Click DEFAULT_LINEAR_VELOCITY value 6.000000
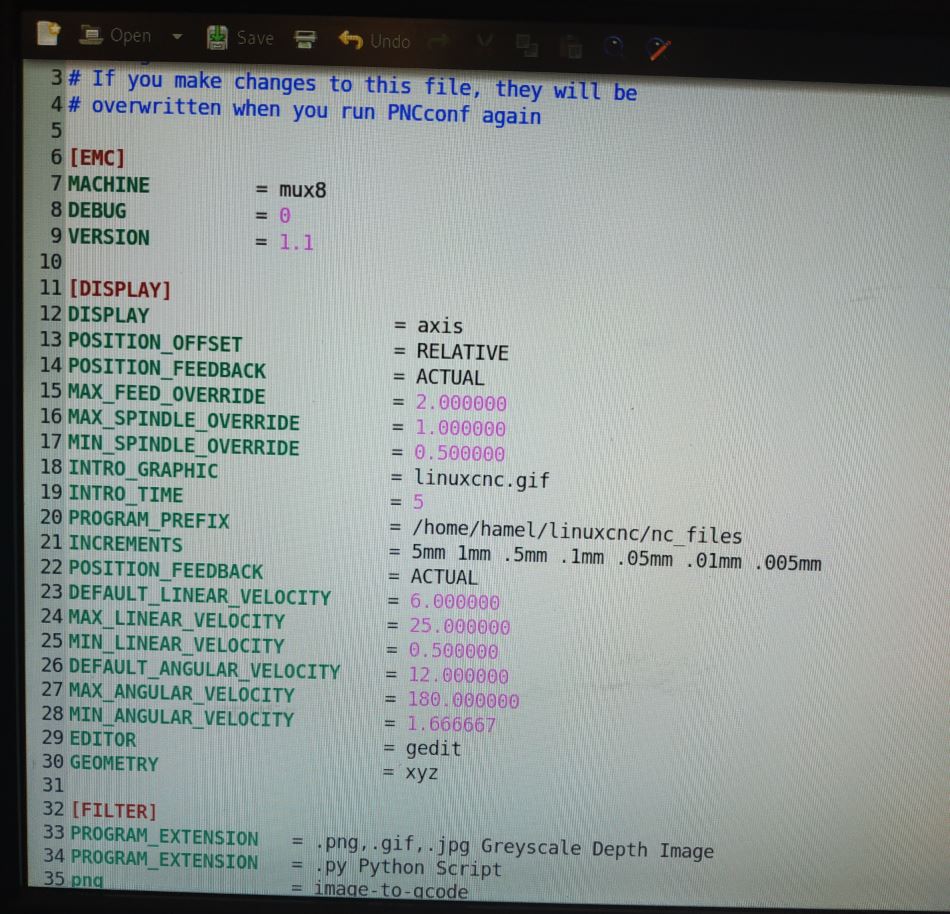 (x=455, y=602)
